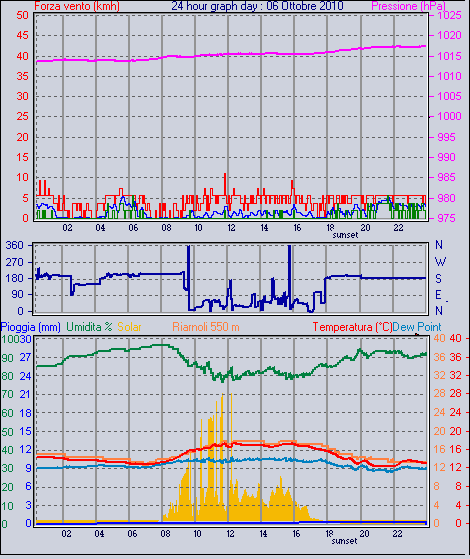Screen dimensions: 470x559
Task: Select the 1025 pressure axis value
Action: [x=449, y=15]
